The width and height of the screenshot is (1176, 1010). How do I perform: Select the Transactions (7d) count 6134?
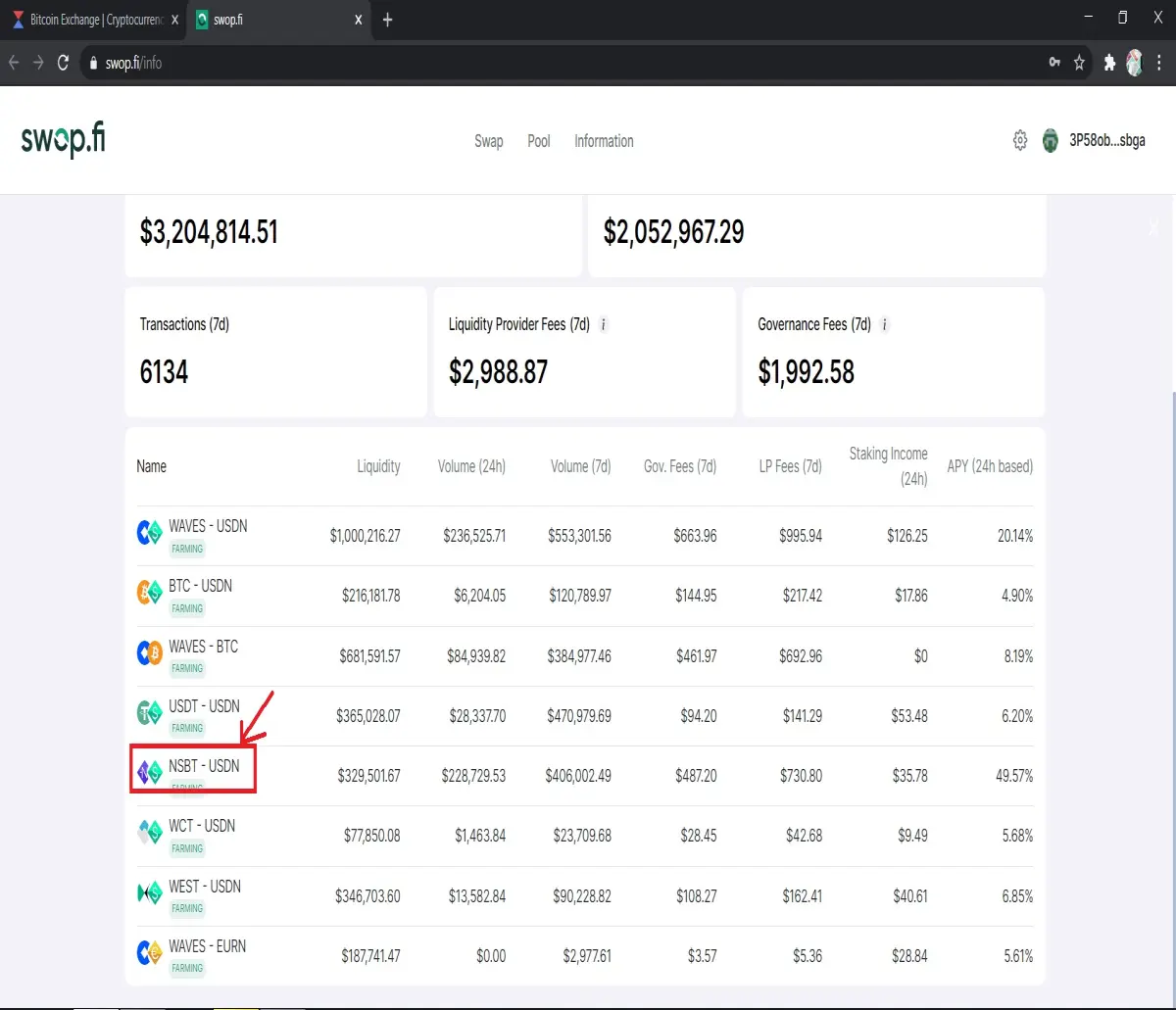(x=164, y=372)
